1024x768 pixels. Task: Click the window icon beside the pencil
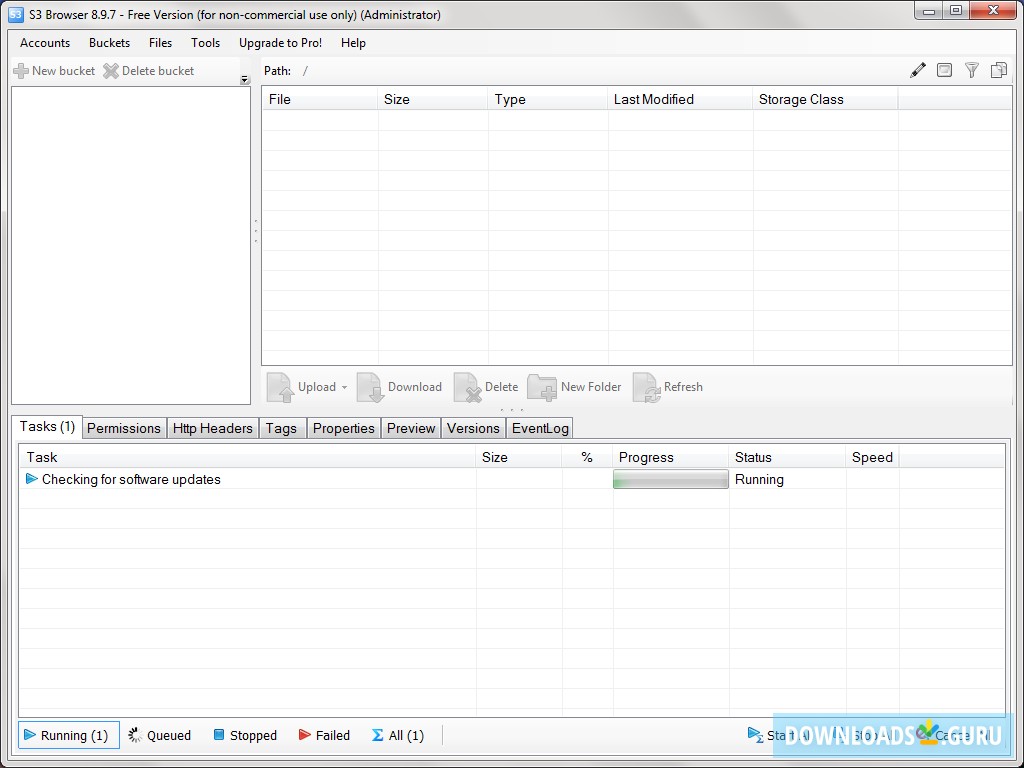point(944,70)
